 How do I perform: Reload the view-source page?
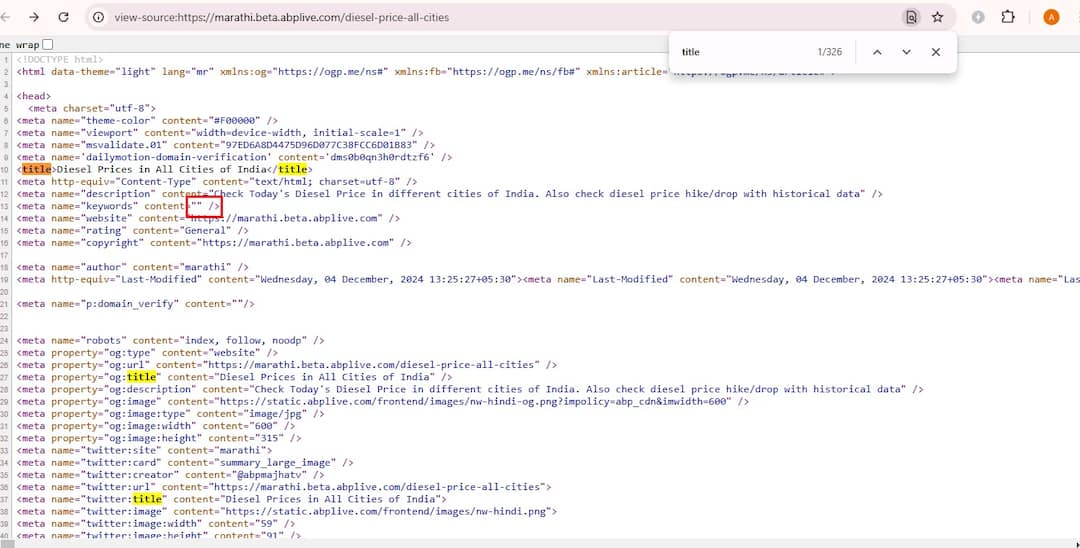click(x=63, y=17)
